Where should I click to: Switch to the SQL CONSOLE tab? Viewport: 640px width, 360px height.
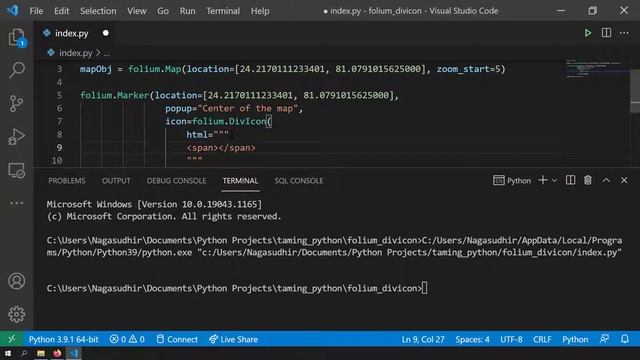[x=299, y=180]
